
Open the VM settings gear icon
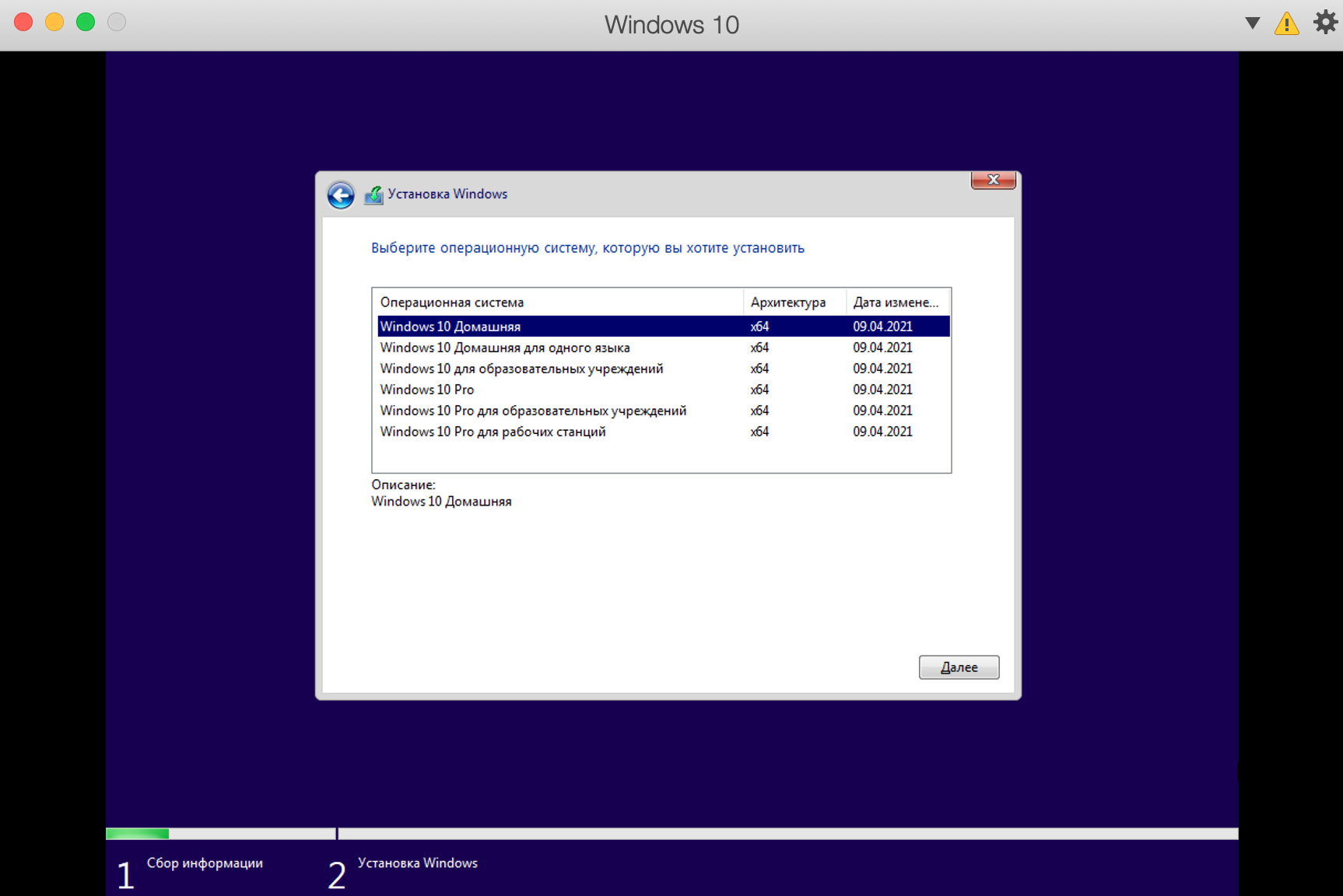click(1325, 23)
